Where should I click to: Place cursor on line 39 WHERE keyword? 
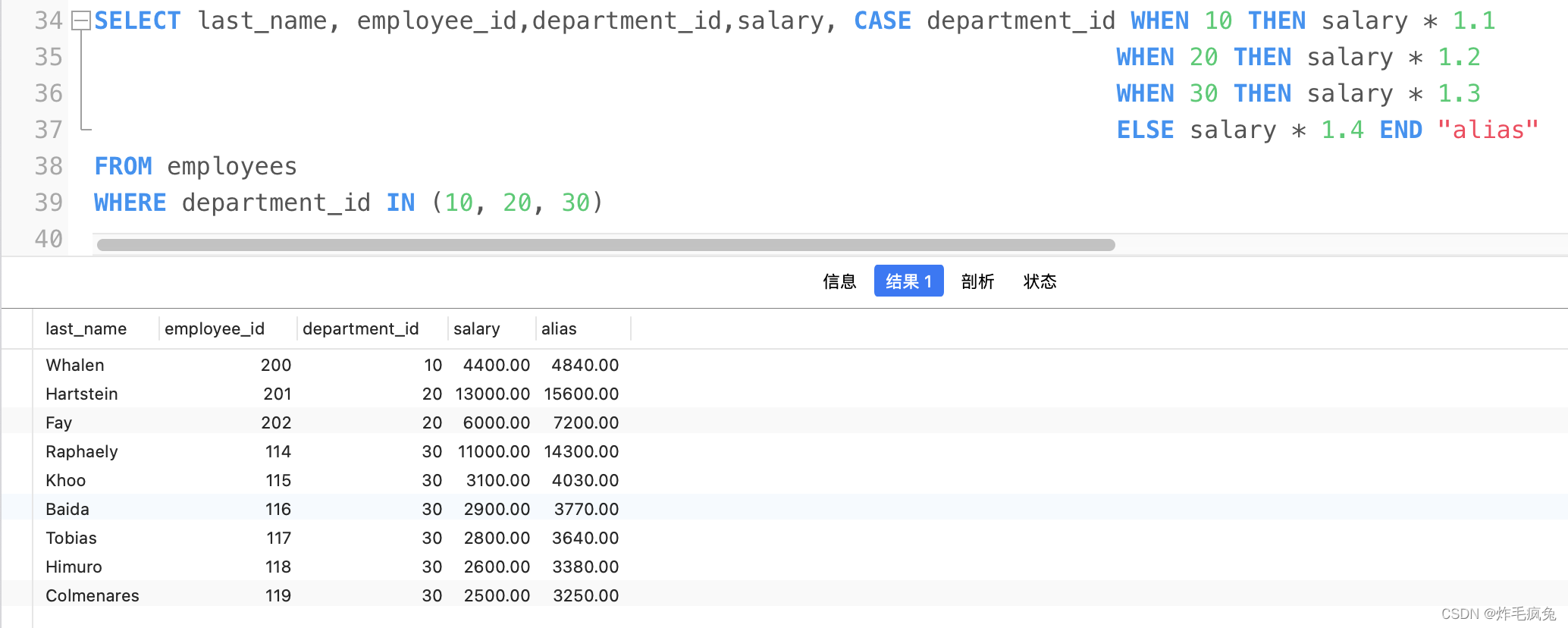point(130,203)
